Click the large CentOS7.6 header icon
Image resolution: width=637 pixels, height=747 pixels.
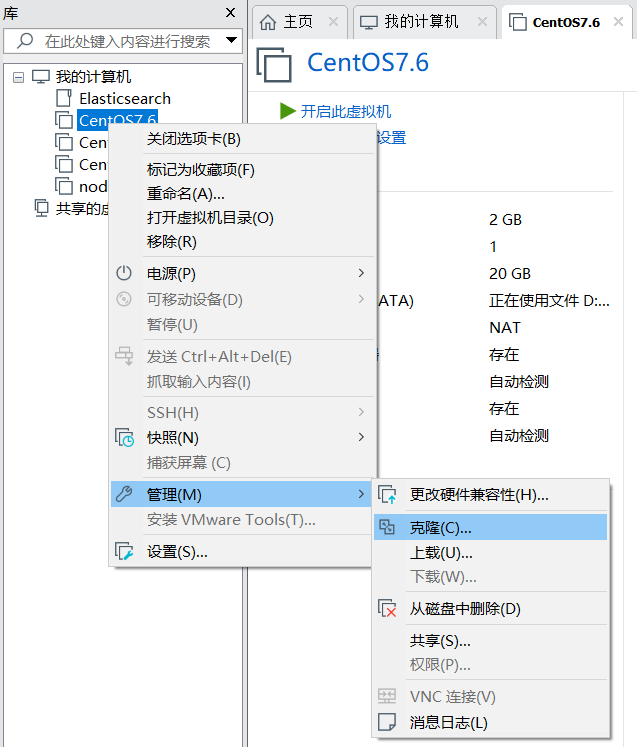click(274, 64)
